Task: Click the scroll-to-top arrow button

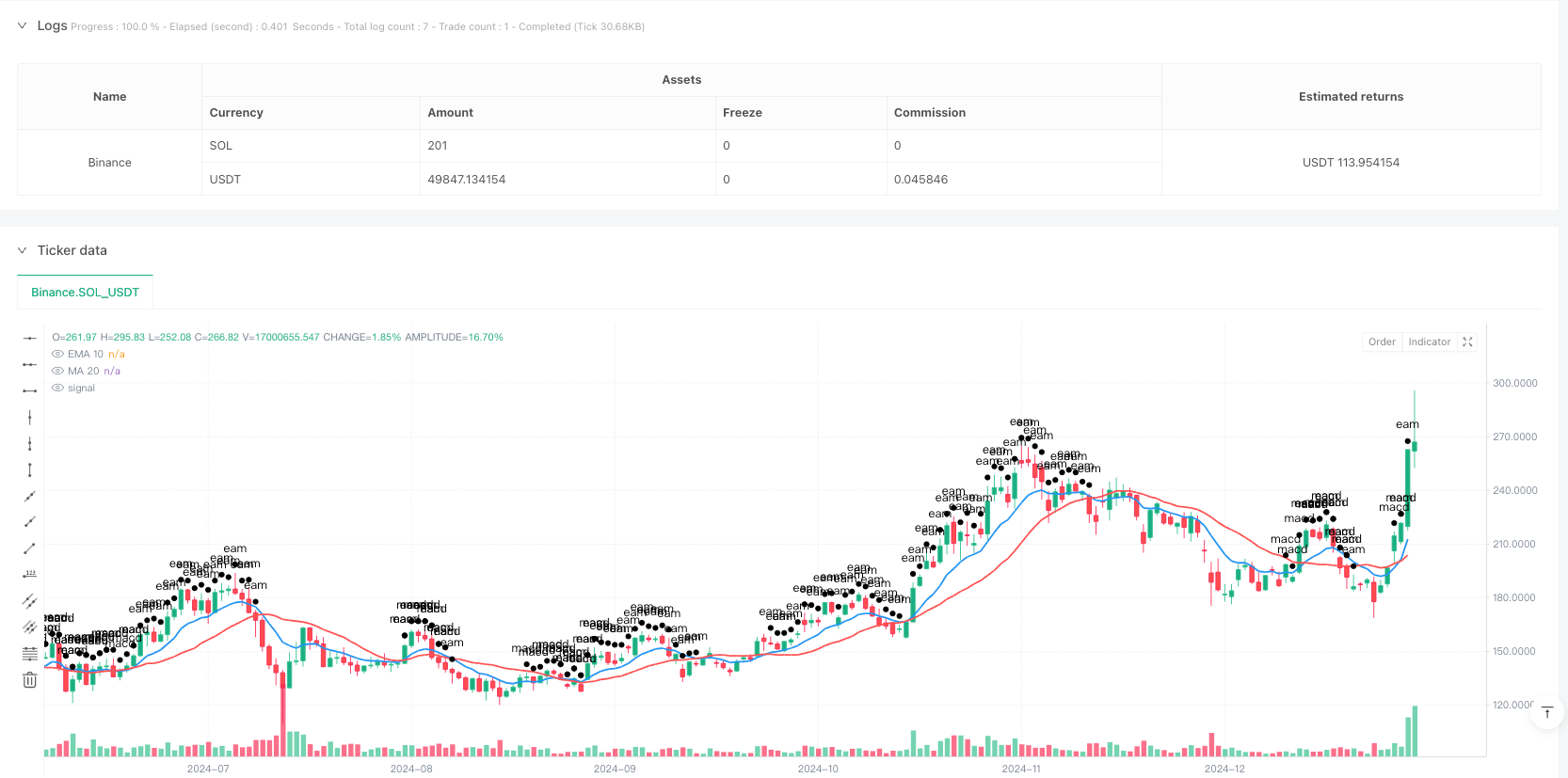Action: [x=1547, y=712]
